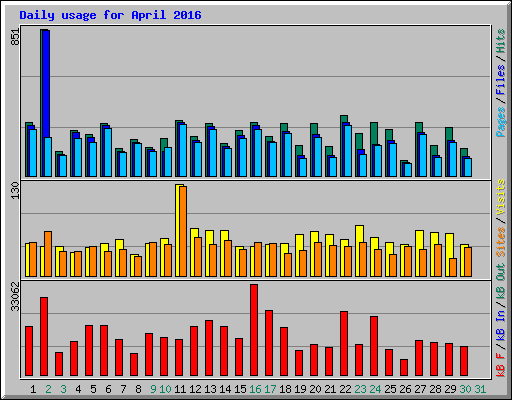Click the red kB bar for day 2
The height and width of the screenshot is (400, 512).
pos(44,337)
